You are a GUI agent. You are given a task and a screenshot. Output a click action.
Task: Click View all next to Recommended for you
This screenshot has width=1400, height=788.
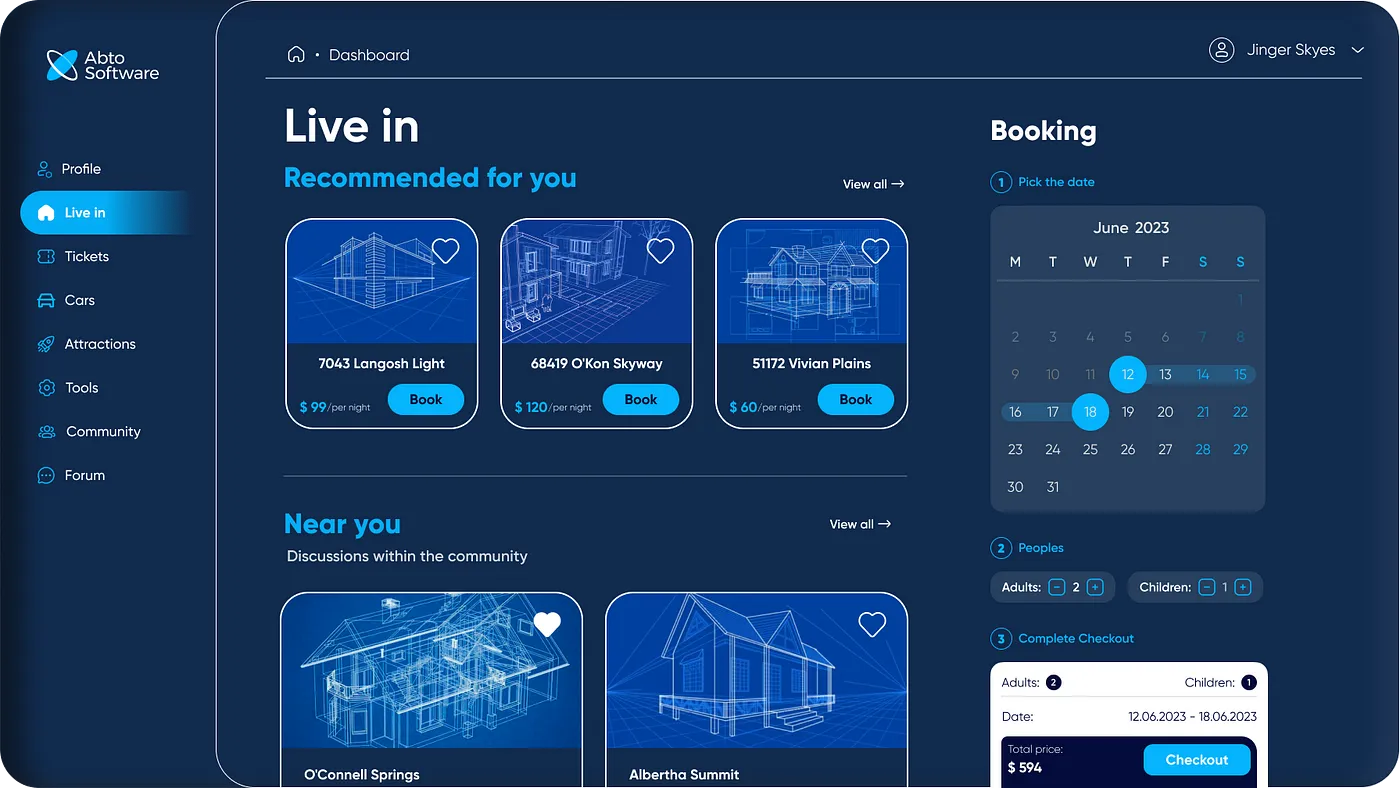click(873, 184)
